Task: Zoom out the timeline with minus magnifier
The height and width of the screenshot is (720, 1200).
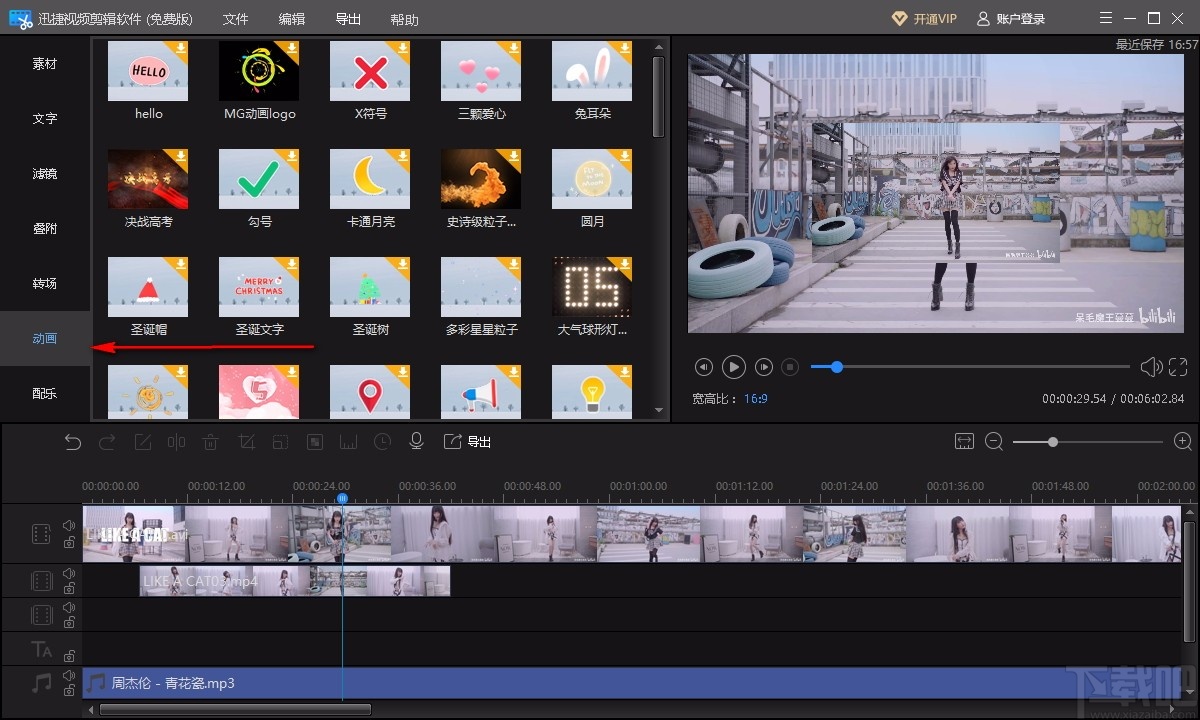Action: 994,442
